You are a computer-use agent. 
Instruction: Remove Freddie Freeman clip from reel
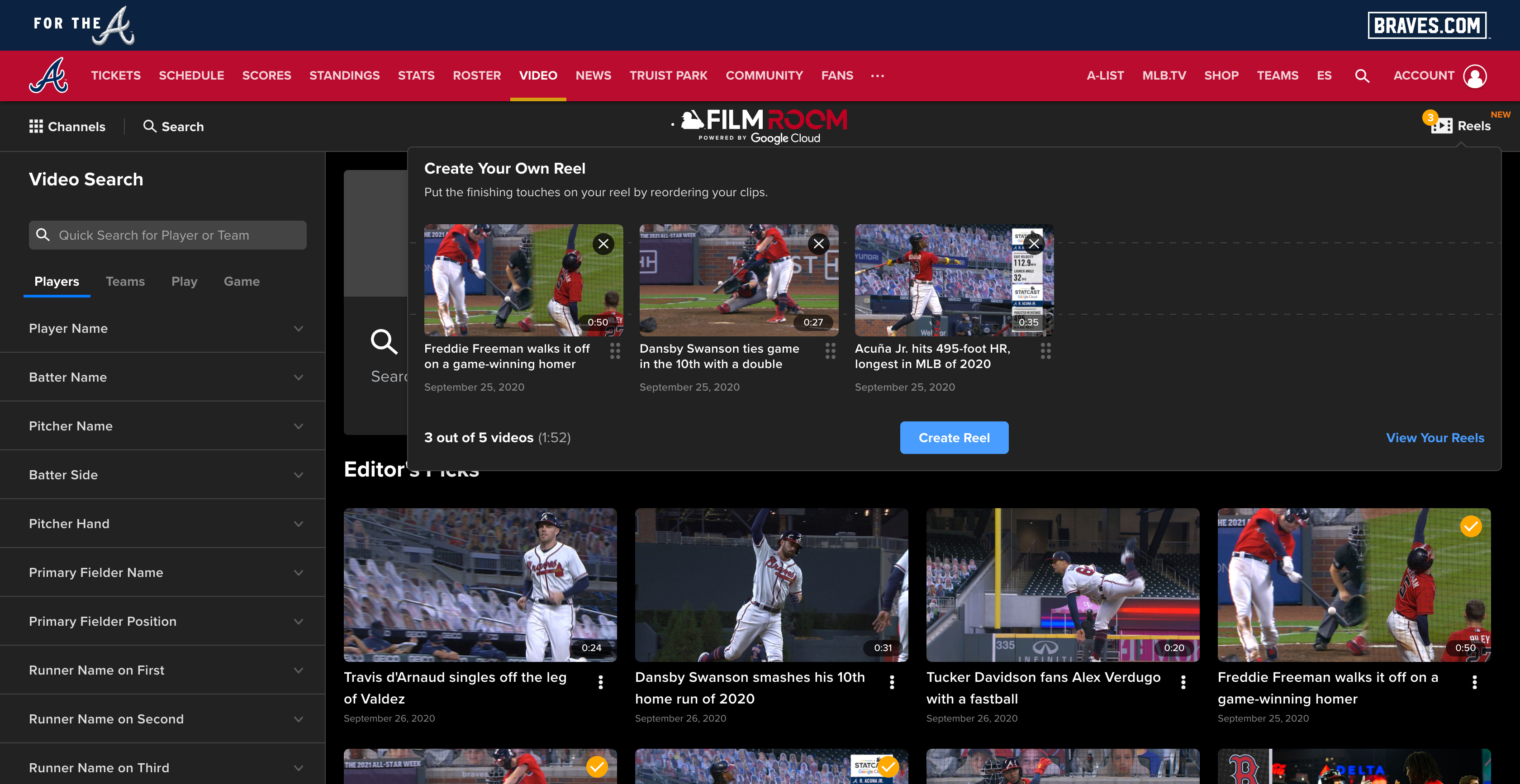[x=603, y=244]
